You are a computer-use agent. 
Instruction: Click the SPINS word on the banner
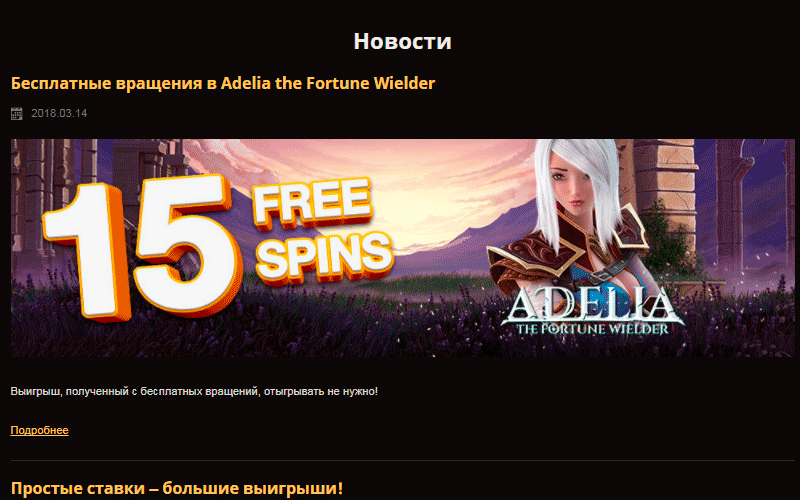point(324,257)
